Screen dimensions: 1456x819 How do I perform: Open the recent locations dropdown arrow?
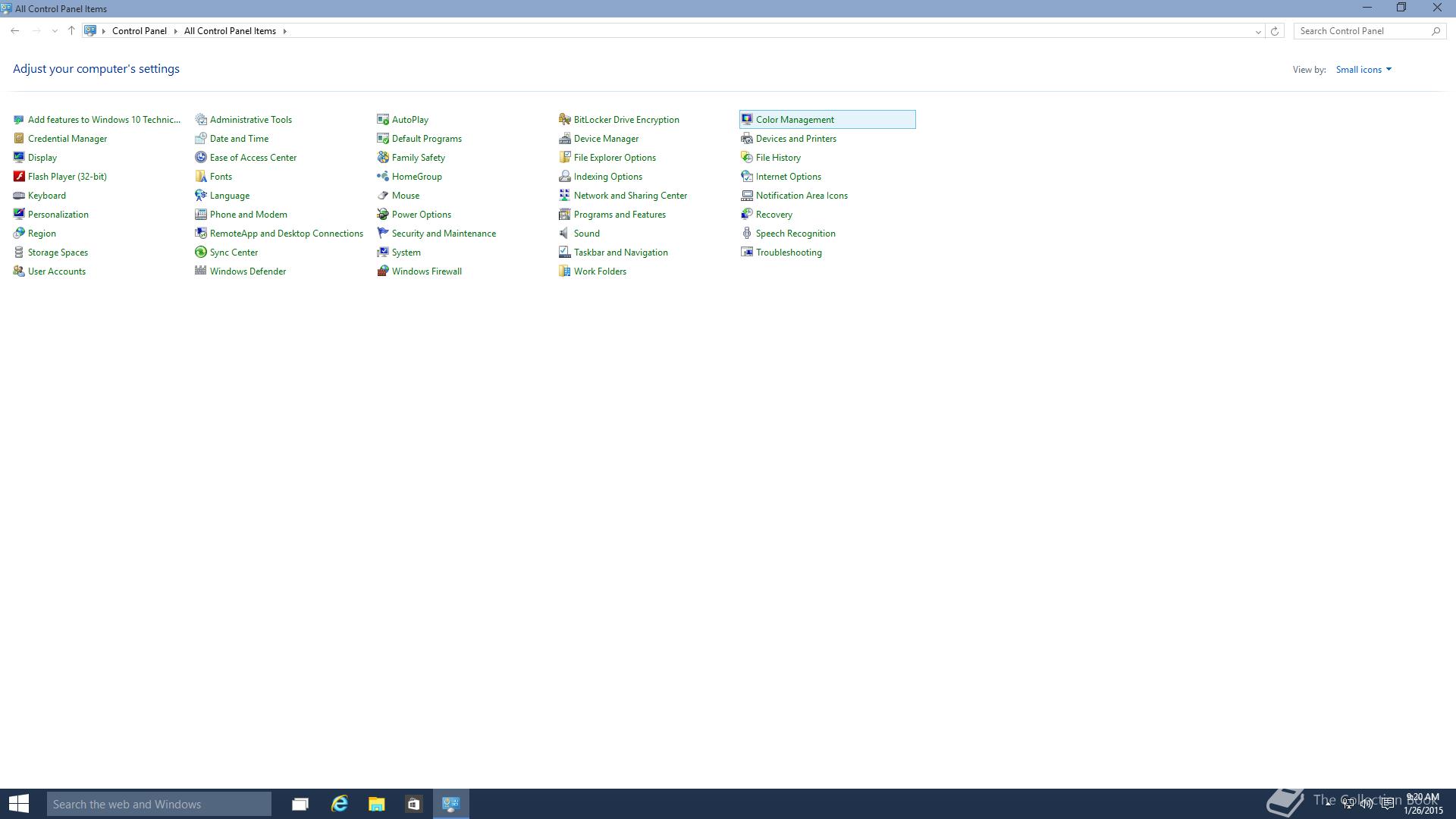point(55,31)
